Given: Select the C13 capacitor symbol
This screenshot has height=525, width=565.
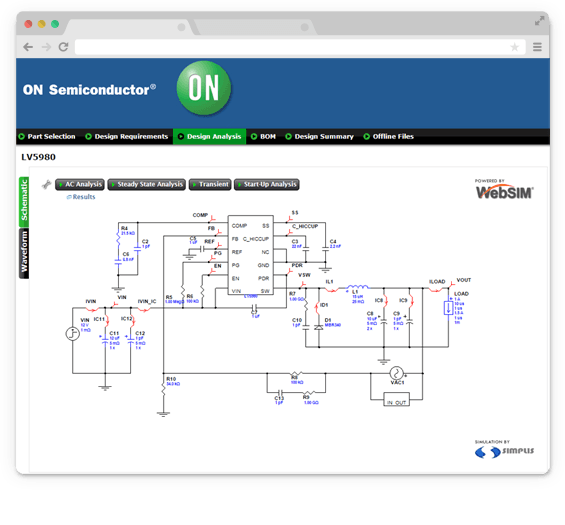Looking at the screenshot, I should click(280, 392).
